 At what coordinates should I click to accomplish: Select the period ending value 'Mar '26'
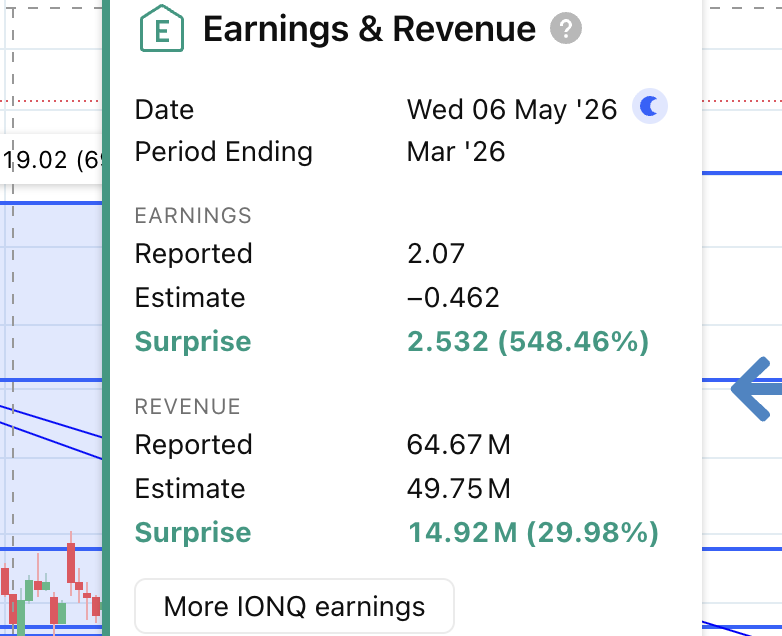click(x=456, y=151)
